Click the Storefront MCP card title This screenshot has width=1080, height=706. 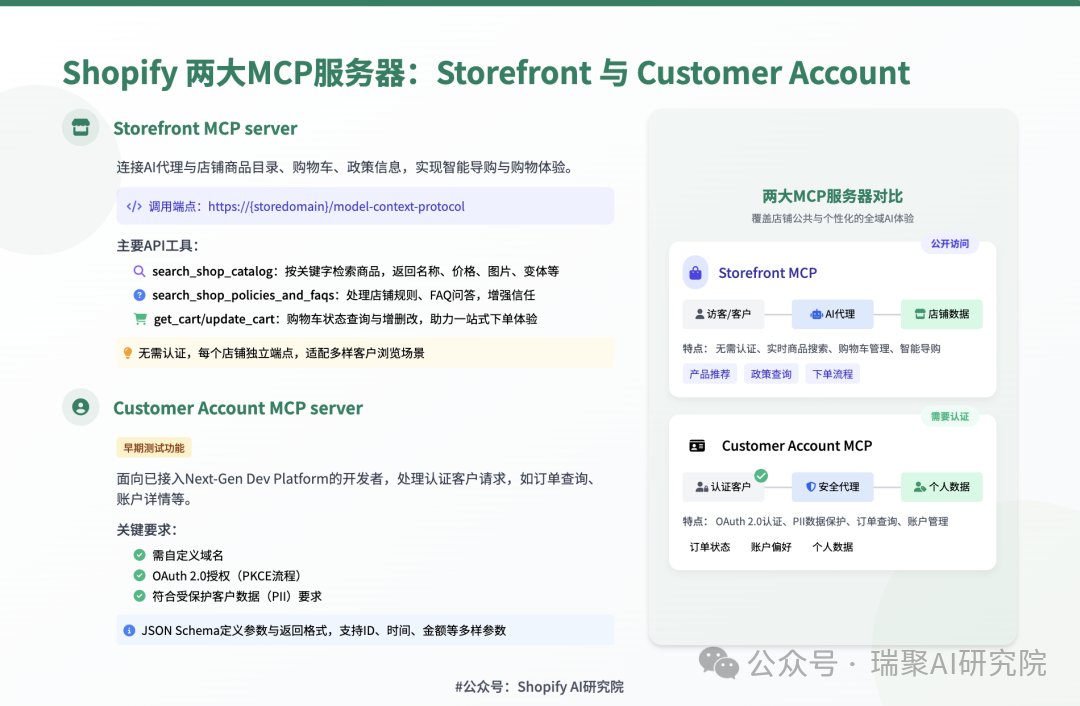[767, 273]
